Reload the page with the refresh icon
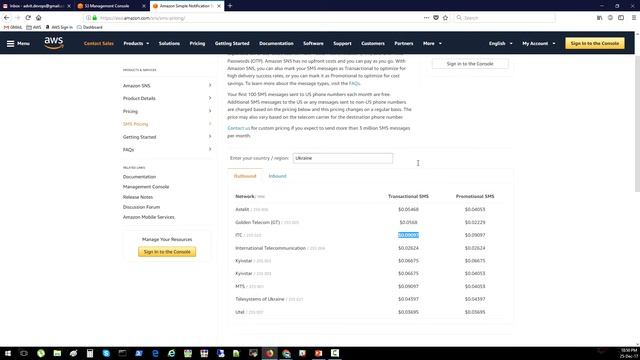 pyautogui.click(x=28, y=18)
